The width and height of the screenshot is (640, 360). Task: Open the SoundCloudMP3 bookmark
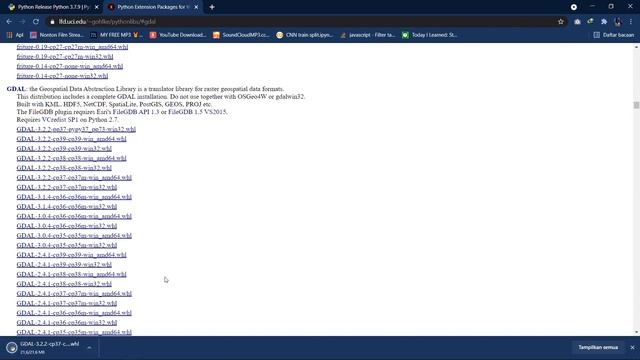241,35
